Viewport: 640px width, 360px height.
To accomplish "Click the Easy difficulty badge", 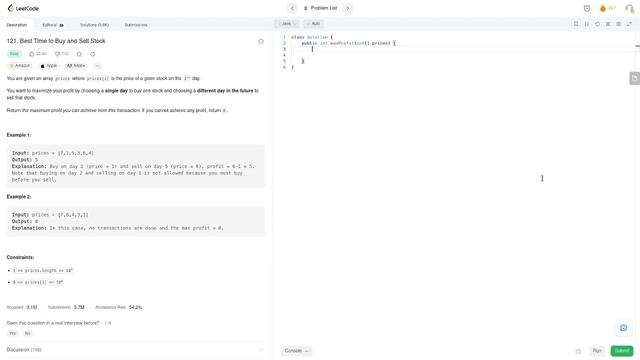I will point(14,54).
